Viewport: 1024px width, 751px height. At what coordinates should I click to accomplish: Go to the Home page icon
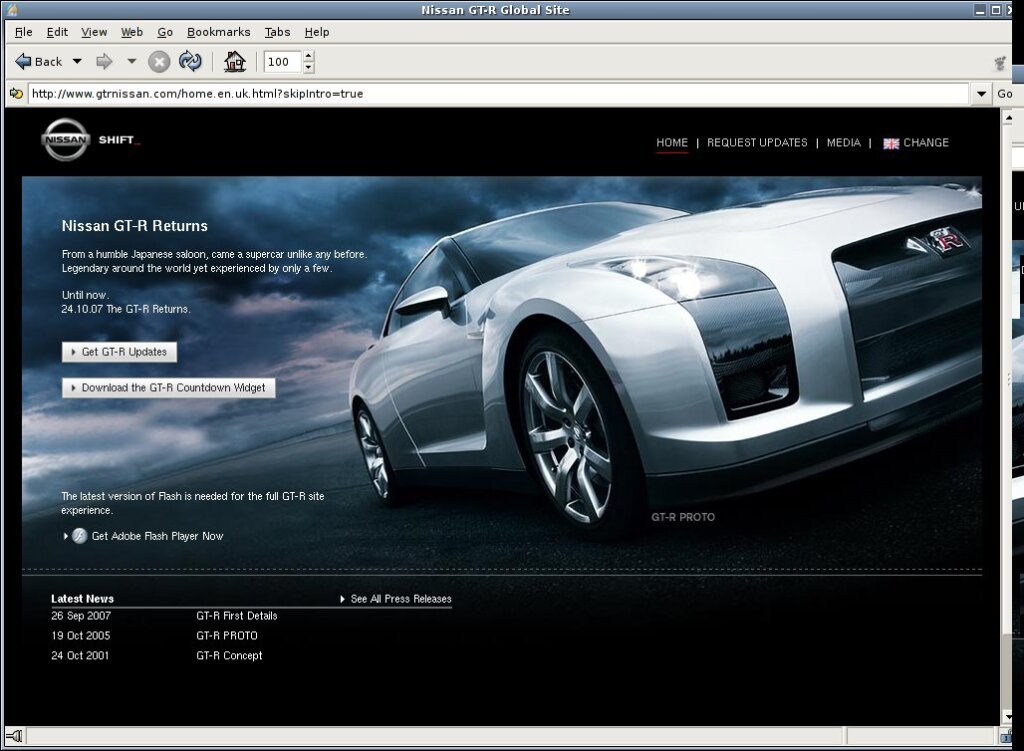point(235,62)
